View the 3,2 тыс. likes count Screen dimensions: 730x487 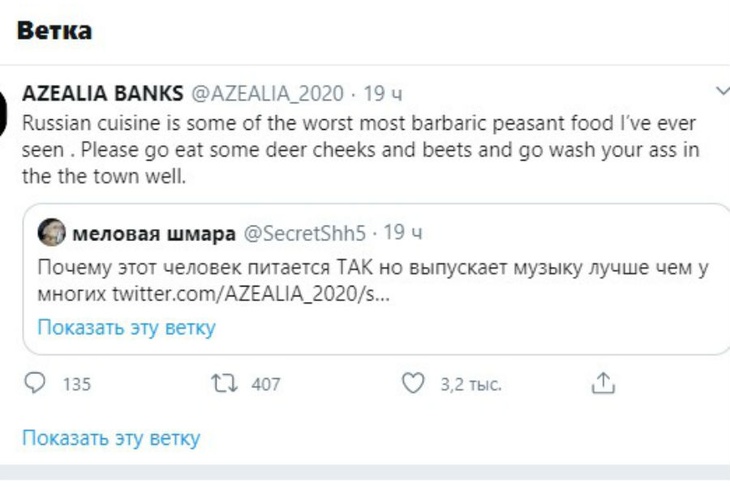point(470,384)
